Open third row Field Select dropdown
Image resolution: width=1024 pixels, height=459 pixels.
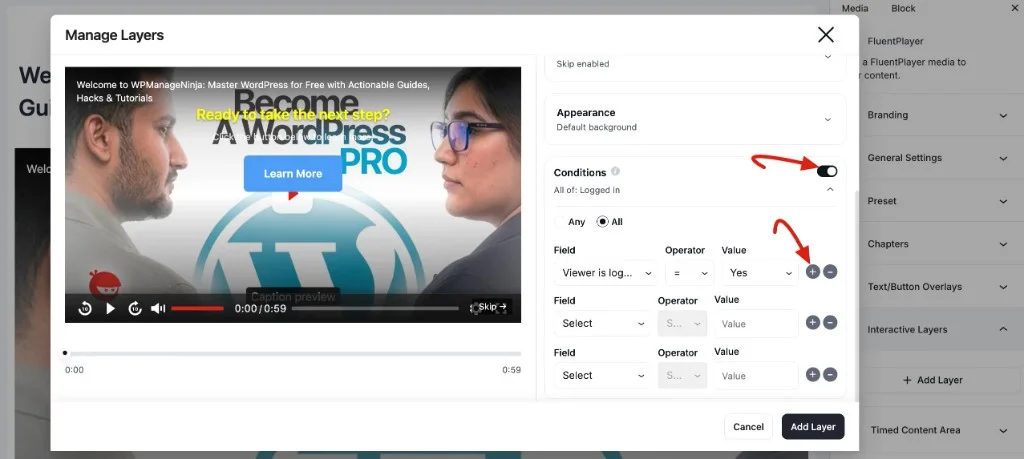pyautogui.click(x=601, y=375)
